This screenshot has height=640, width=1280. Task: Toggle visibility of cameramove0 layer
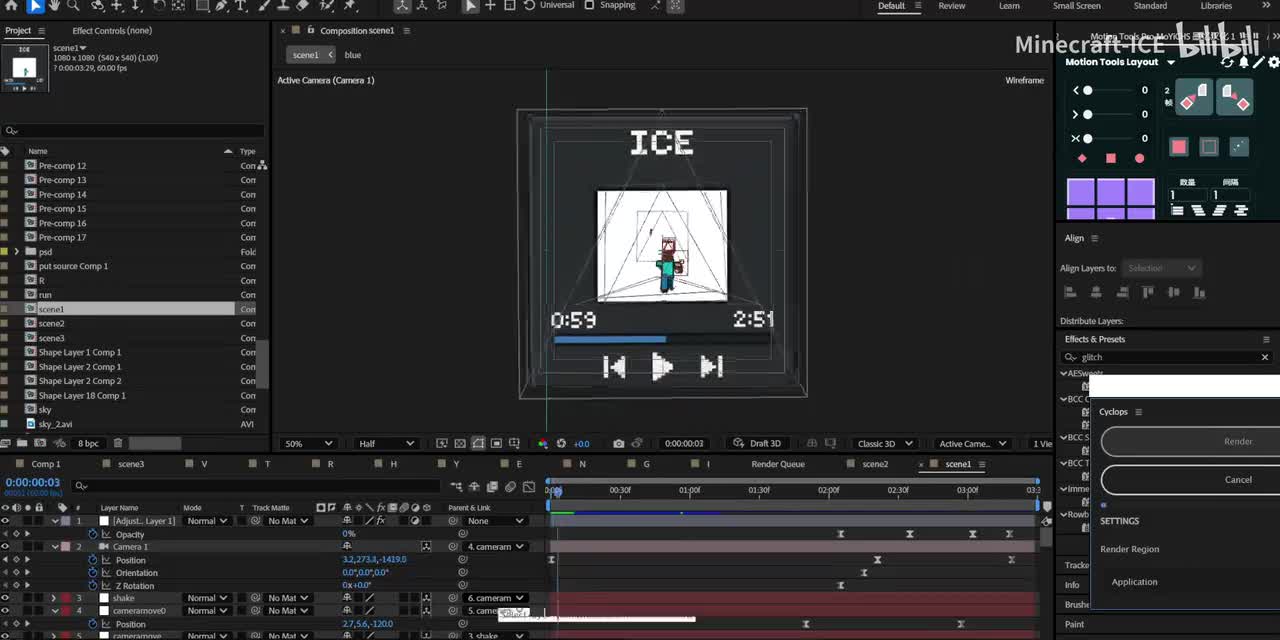click(x=5, y=611)
